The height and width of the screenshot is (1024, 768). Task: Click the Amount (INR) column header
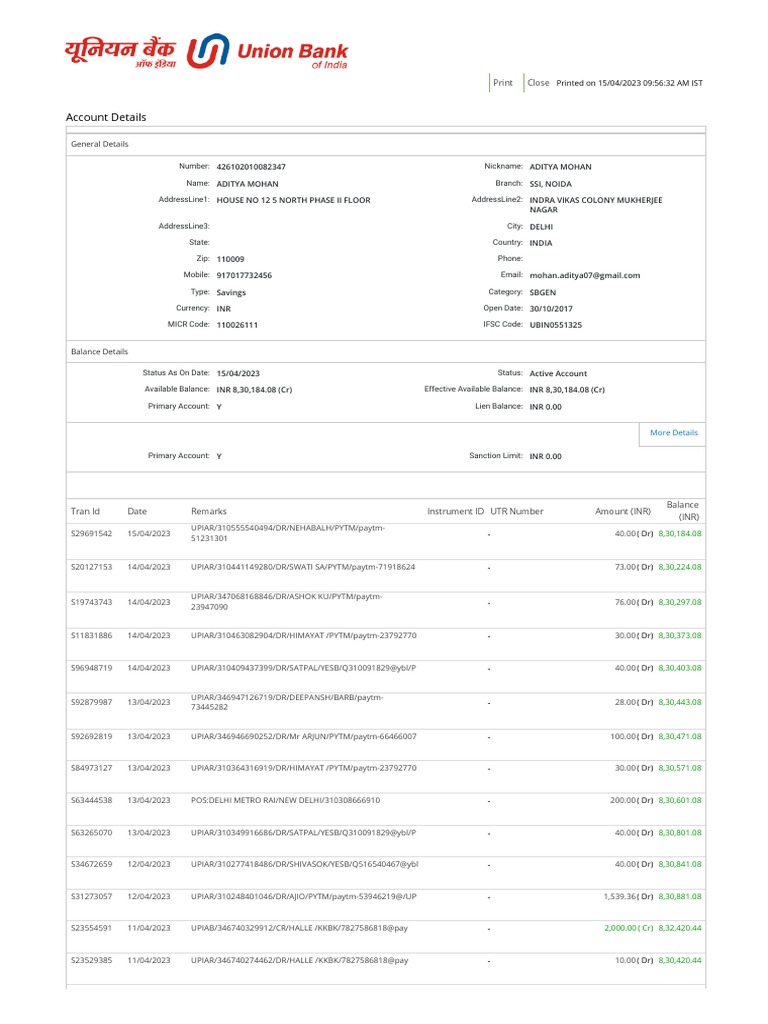(x=622, y=511)
